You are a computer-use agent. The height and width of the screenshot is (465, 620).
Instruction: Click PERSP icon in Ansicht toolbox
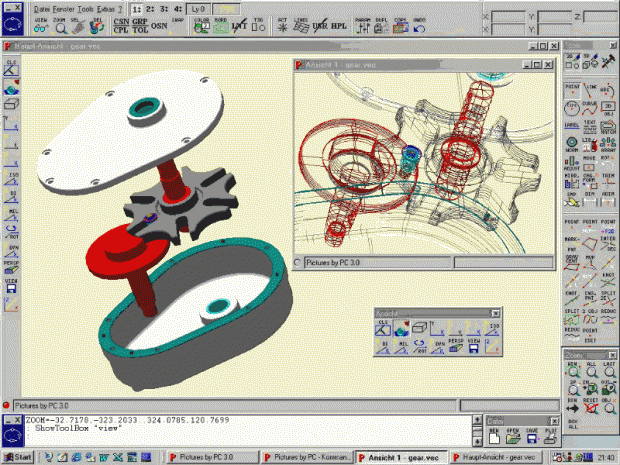pos(456,346)
